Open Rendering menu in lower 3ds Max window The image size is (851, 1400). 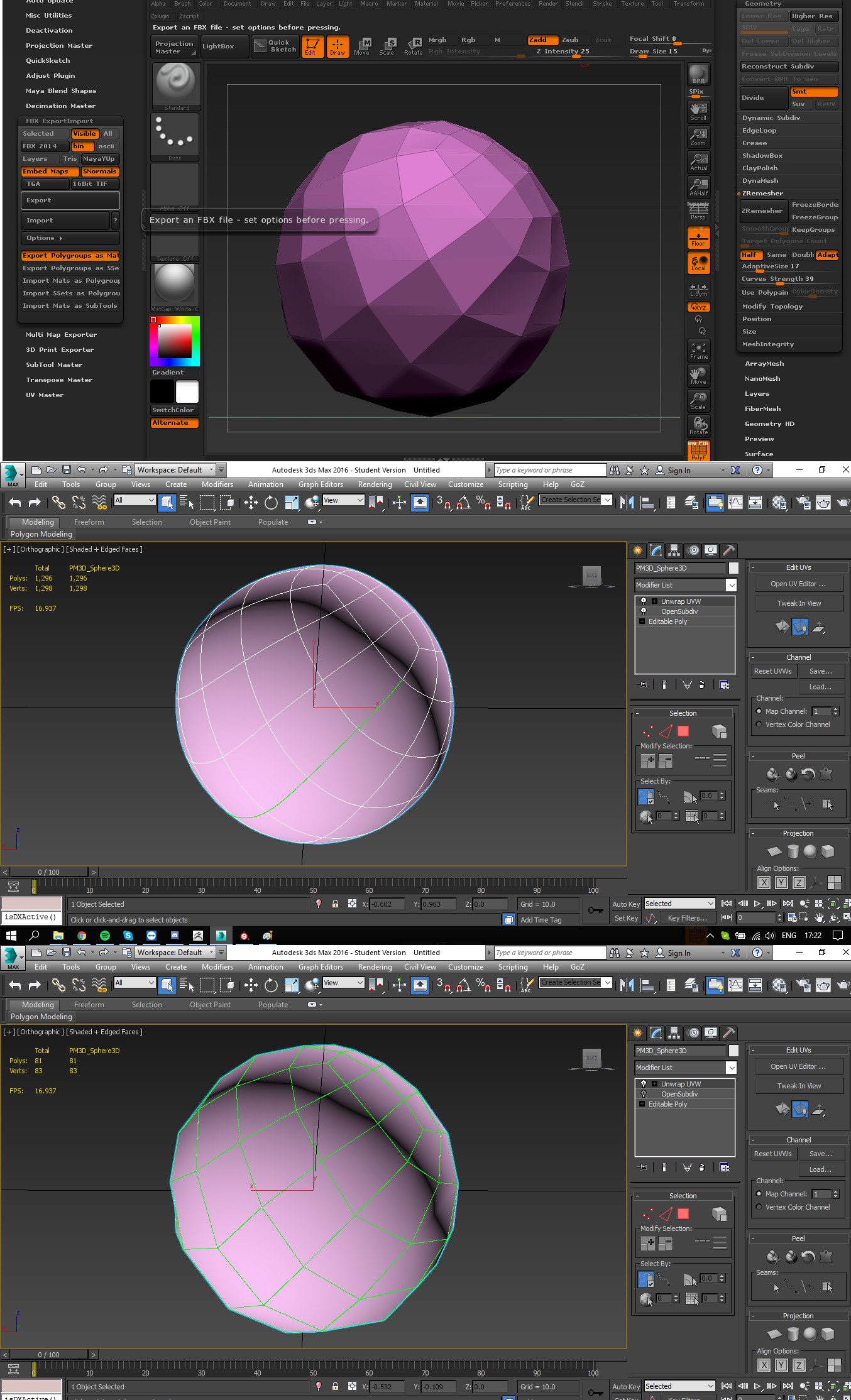[375, 967]
